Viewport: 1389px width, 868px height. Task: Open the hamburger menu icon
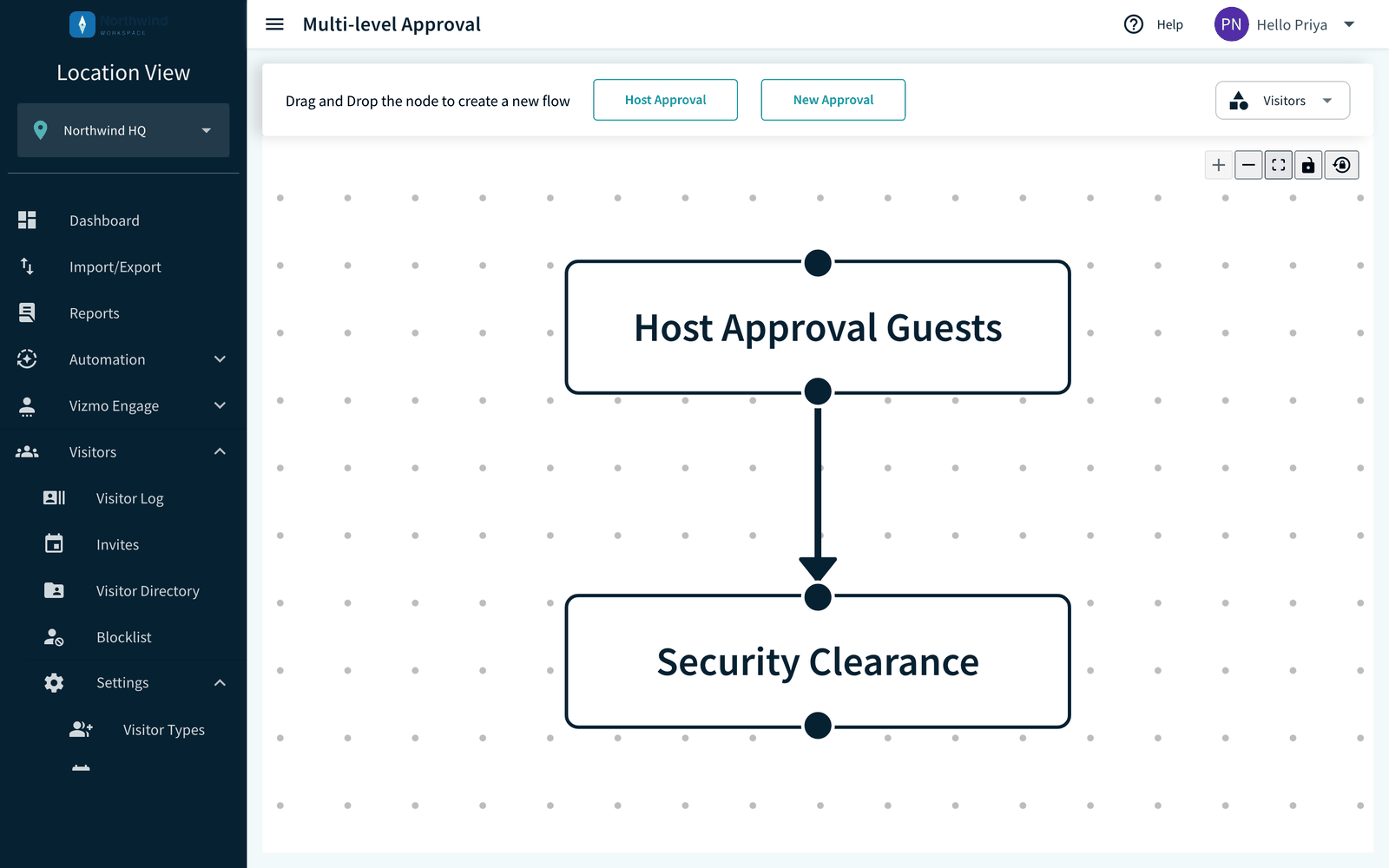274,24
